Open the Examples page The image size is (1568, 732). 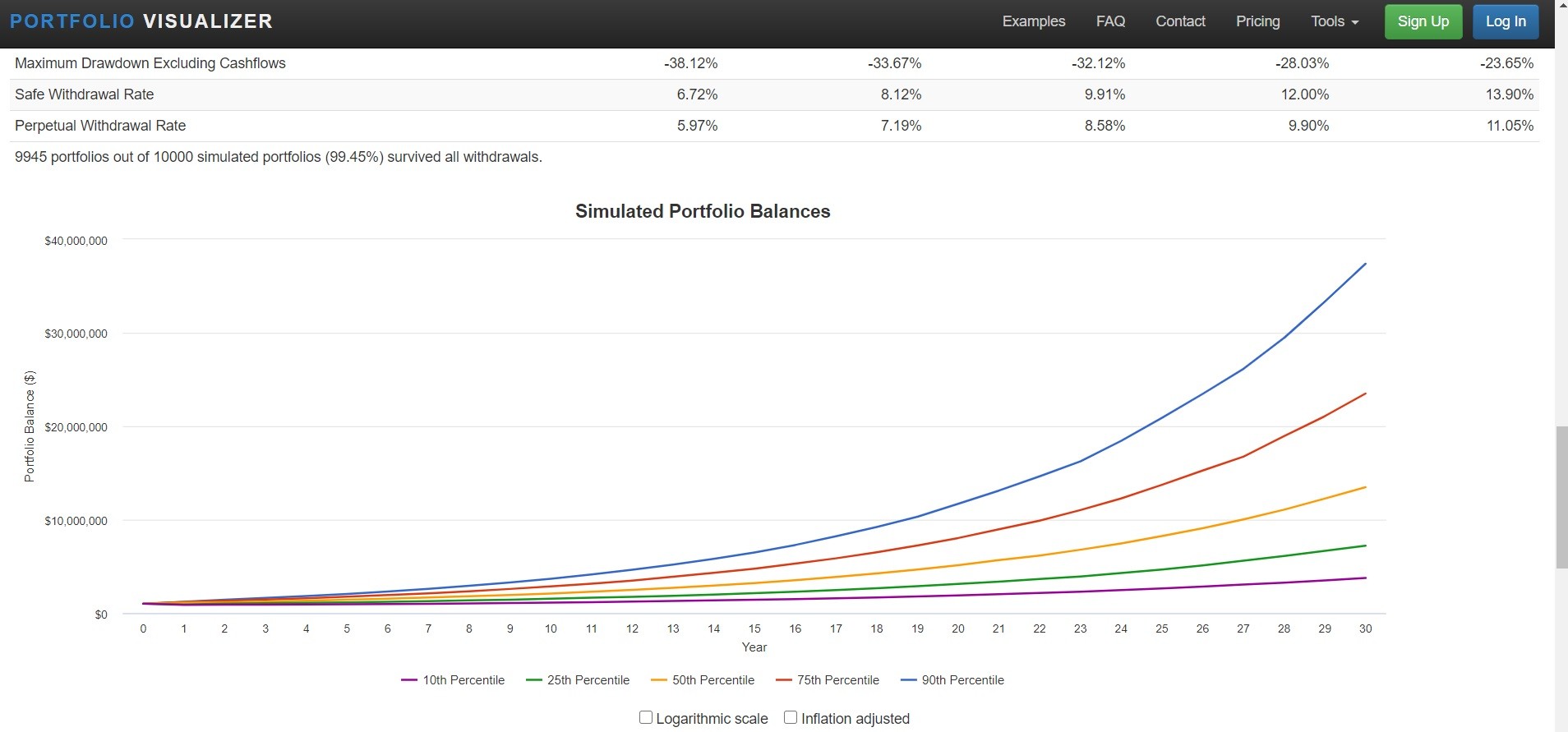click(x=1033, y=21)
